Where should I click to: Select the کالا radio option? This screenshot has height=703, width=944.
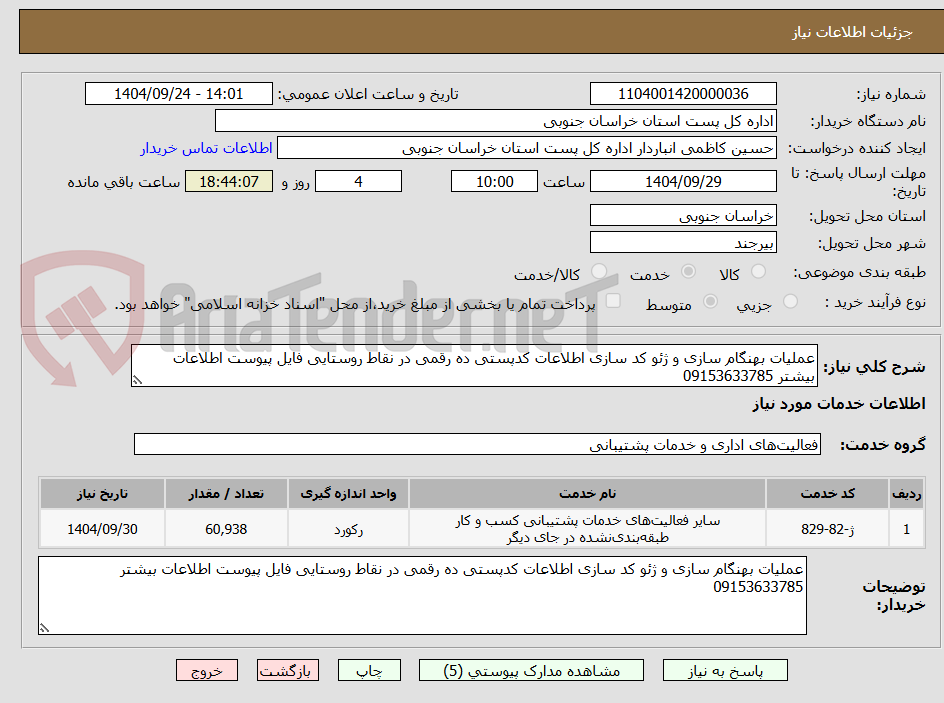(760, 270)
